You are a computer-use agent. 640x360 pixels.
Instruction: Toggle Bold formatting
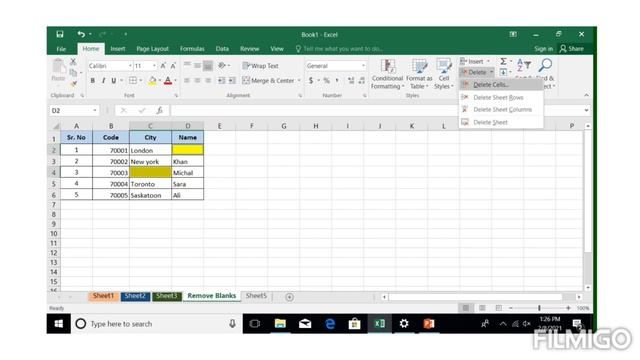coord(93,81)
